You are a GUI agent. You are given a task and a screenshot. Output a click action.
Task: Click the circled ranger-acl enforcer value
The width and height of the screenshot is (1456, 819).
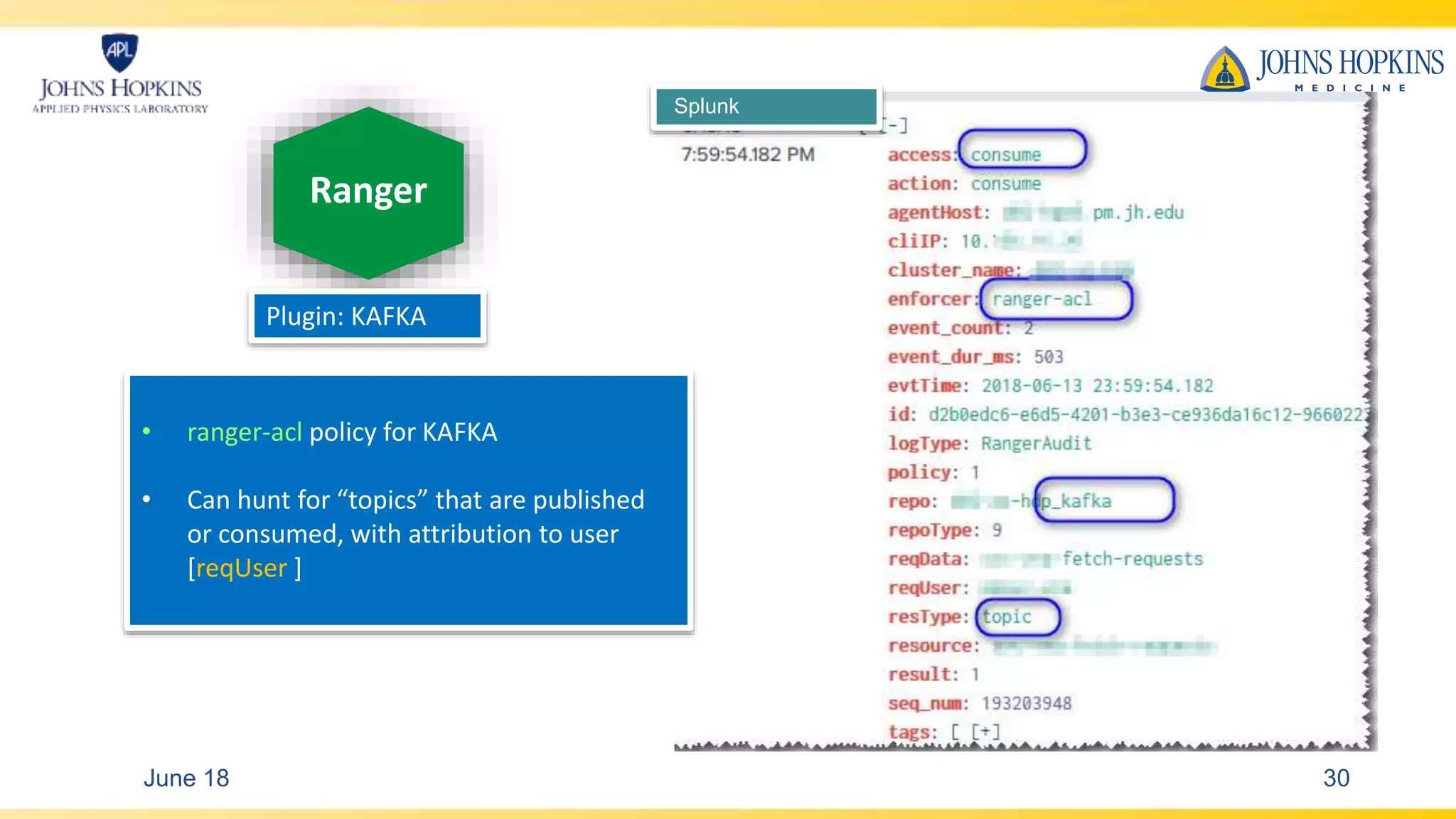click(1042, 299)
